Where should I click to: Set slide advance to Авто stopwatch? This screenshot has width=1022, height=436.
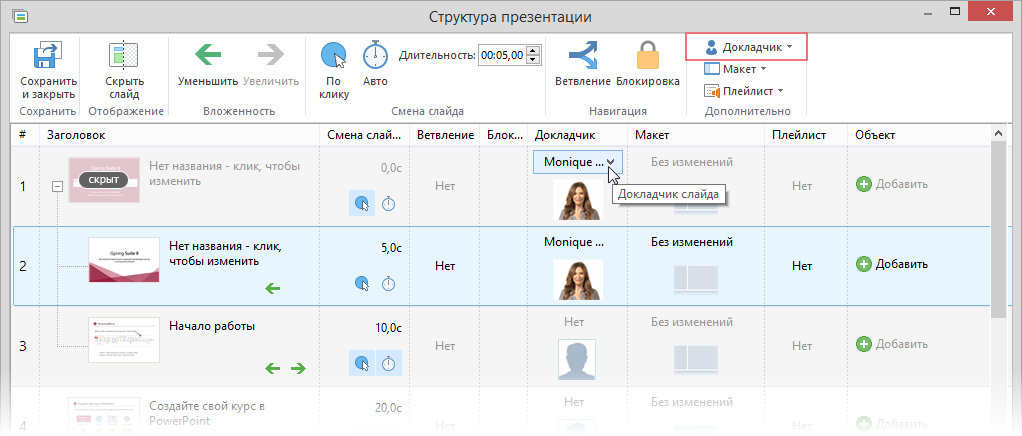pyautogui.click(x=375, y=55)
